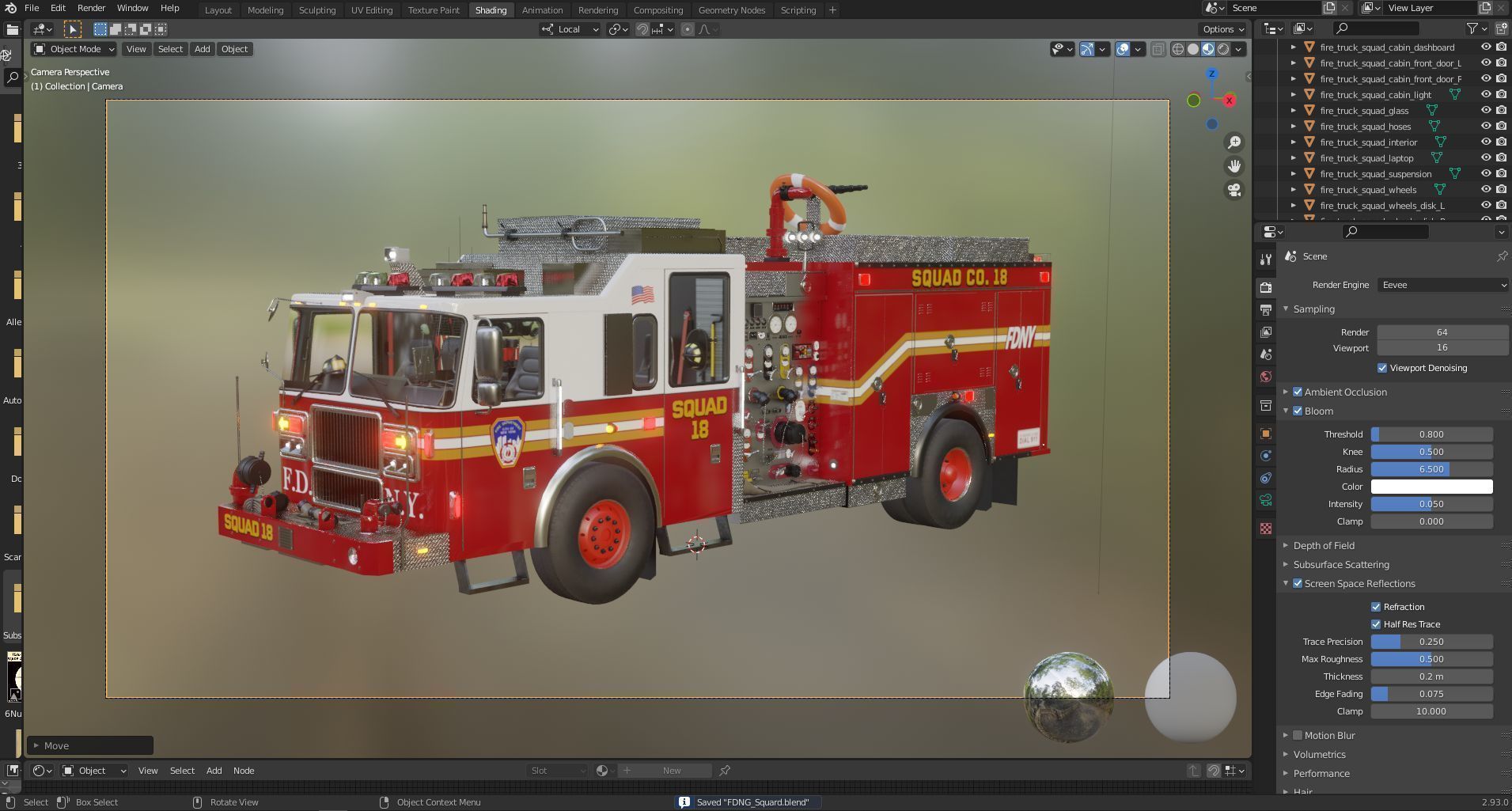Screen dimensions: 1512x811
Task: Click the blue Z axis on gizmo
Action: 1211,74
